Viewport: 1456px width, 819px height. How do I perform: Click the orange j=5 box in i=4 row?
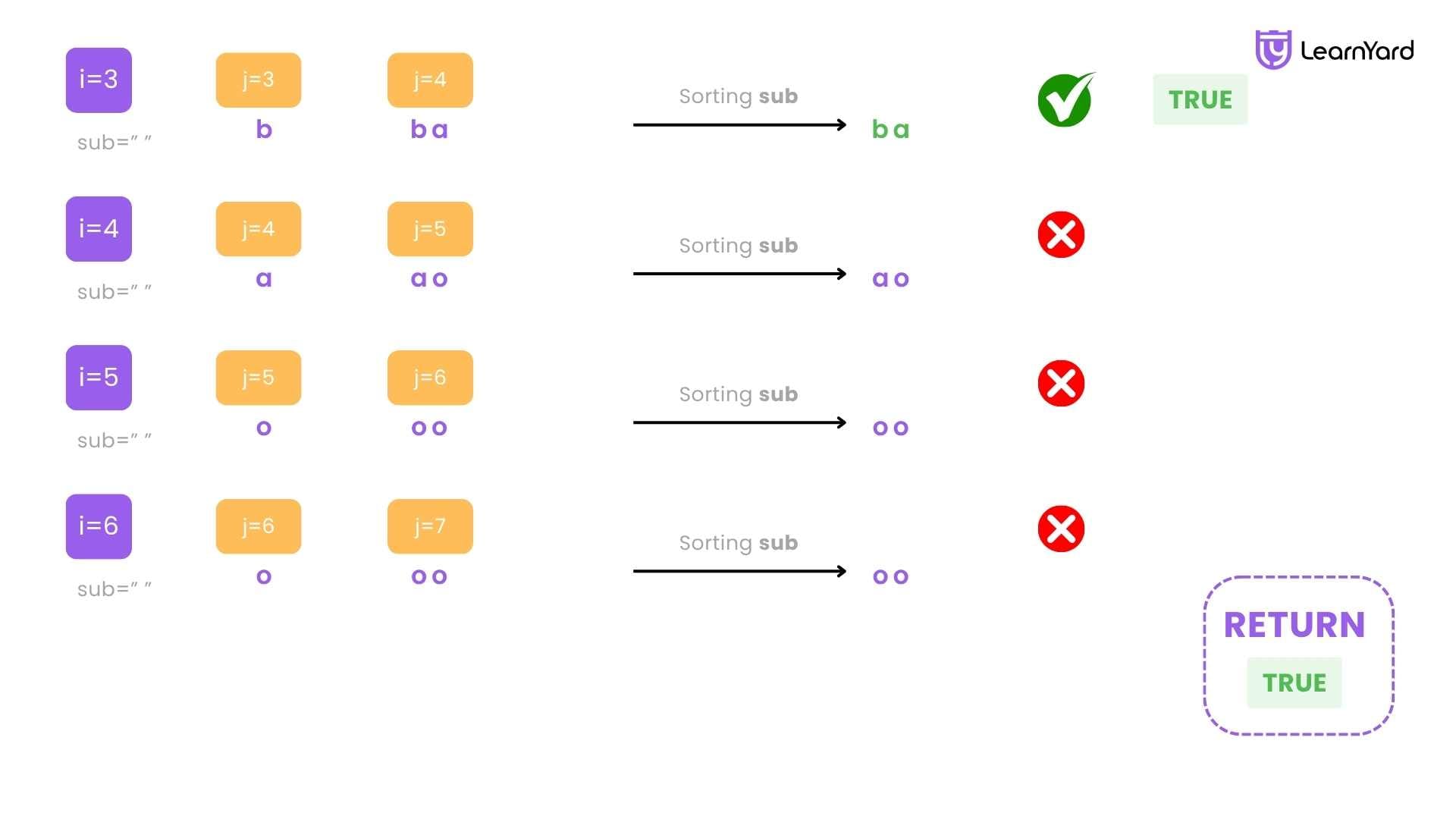[430, 229]
